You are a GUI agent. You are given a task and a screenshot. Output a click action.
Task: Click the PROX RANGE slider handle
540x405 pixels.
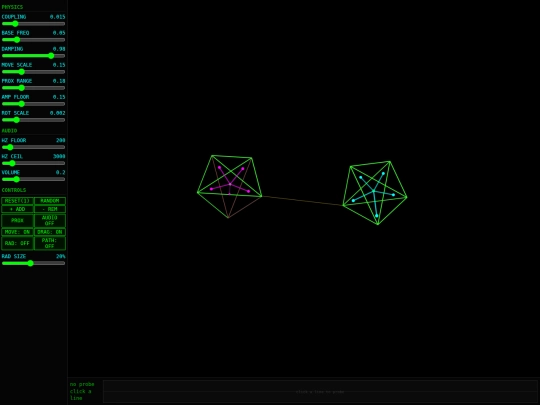tap(22, 88)
